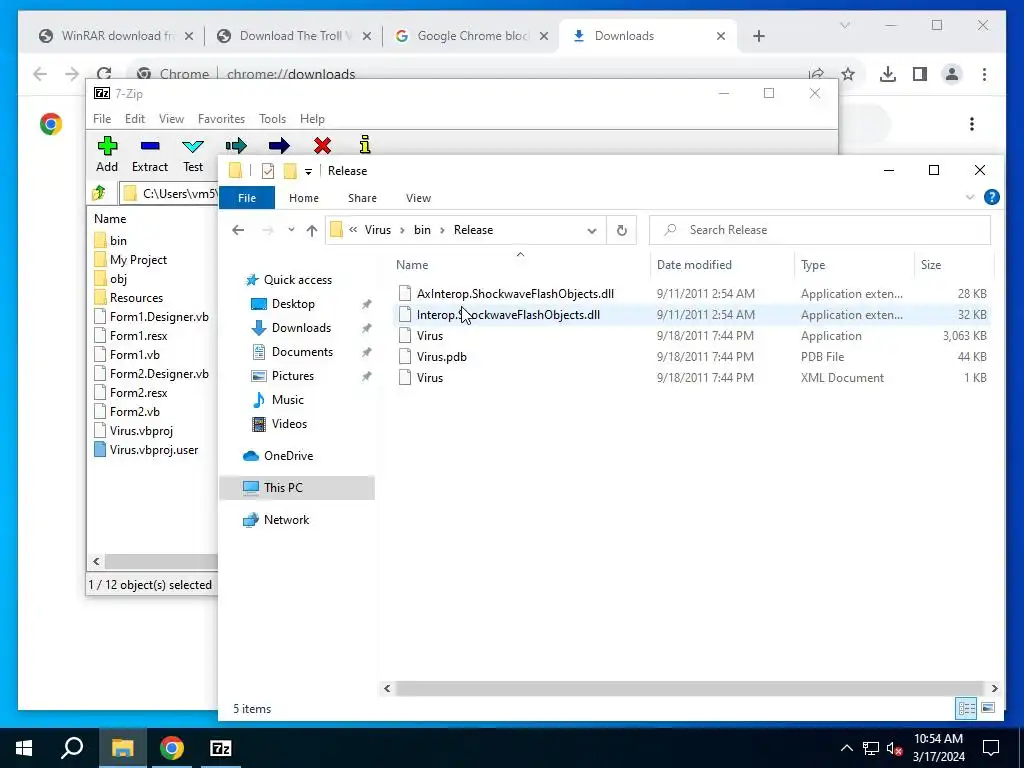Click the bin breadcrumb in address bar
This screenshot has width=1024, height=768.
point(423,230)
